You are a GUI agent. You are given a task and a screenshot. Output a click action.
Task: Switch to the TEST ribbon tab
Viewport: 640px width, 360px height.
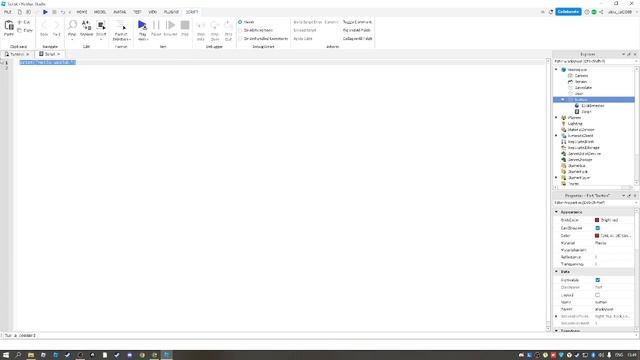tap(137, 12)
